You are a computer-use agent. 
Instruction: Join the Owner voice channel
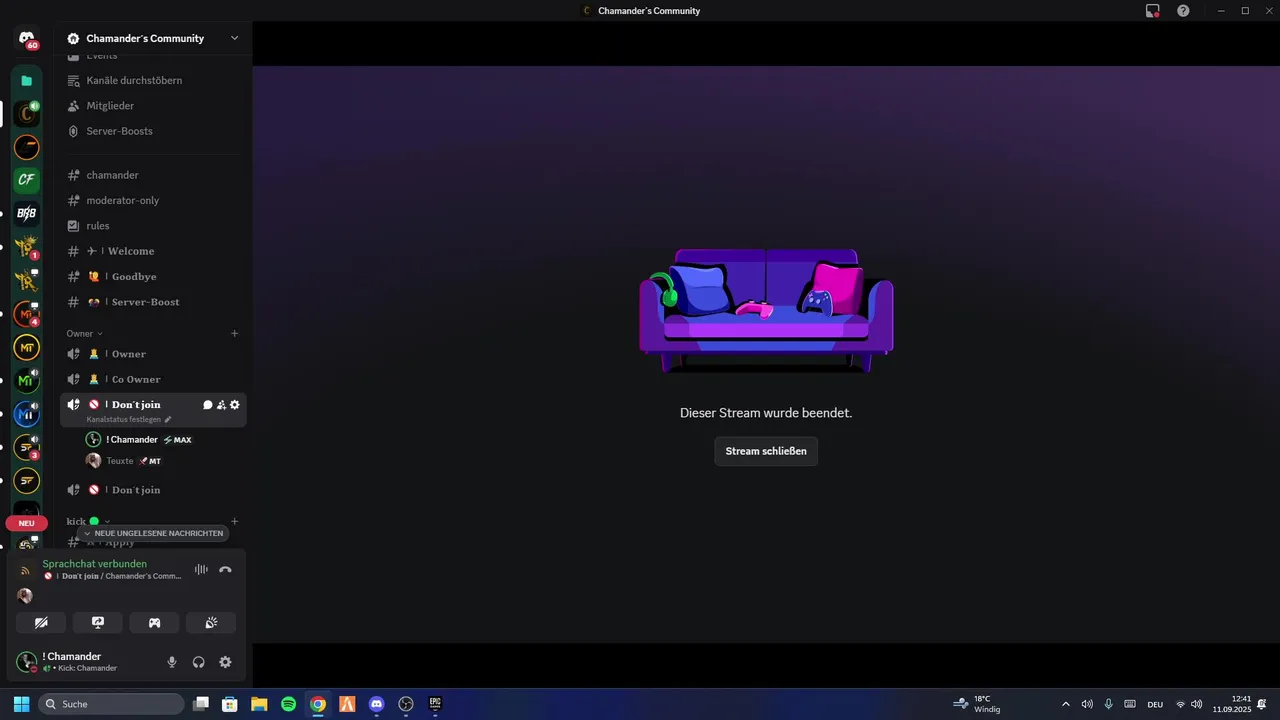click(152, 354)
